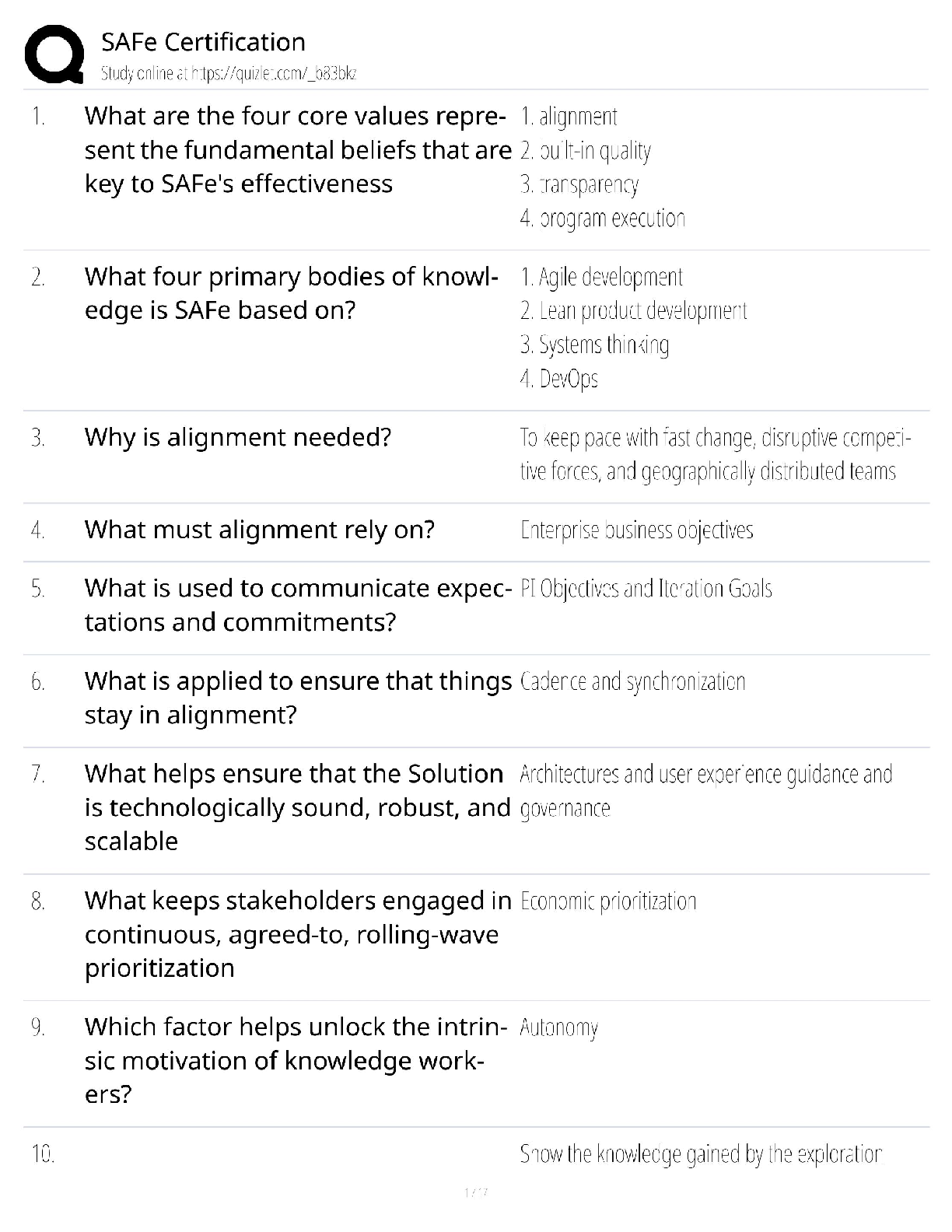Click the item number 10 label
Viewport: 952px width, 1232px height.
click(43, 1153)
